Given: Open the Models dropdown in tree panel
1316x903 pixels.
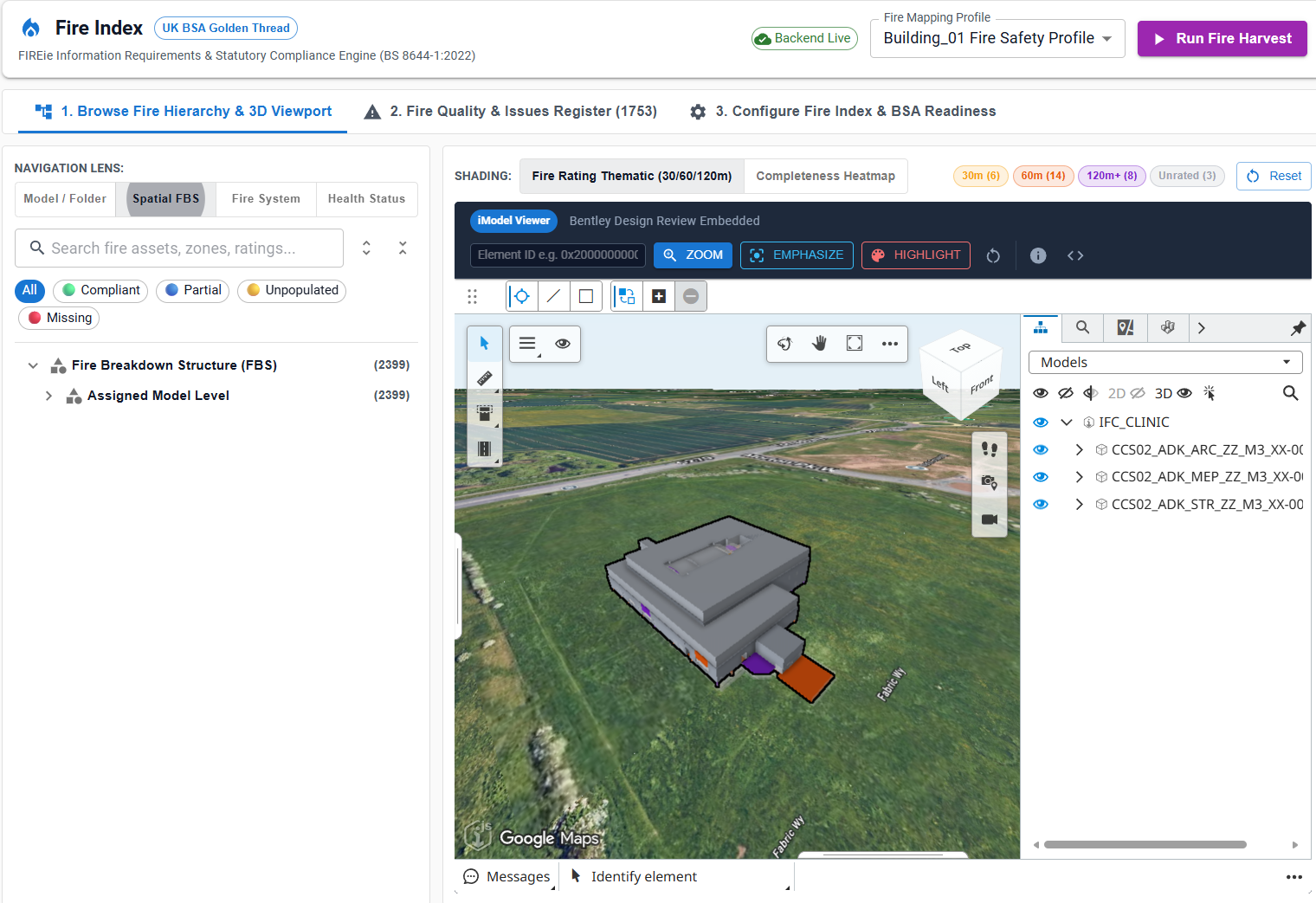Looking at the screenshot, I should (1165, 363).
